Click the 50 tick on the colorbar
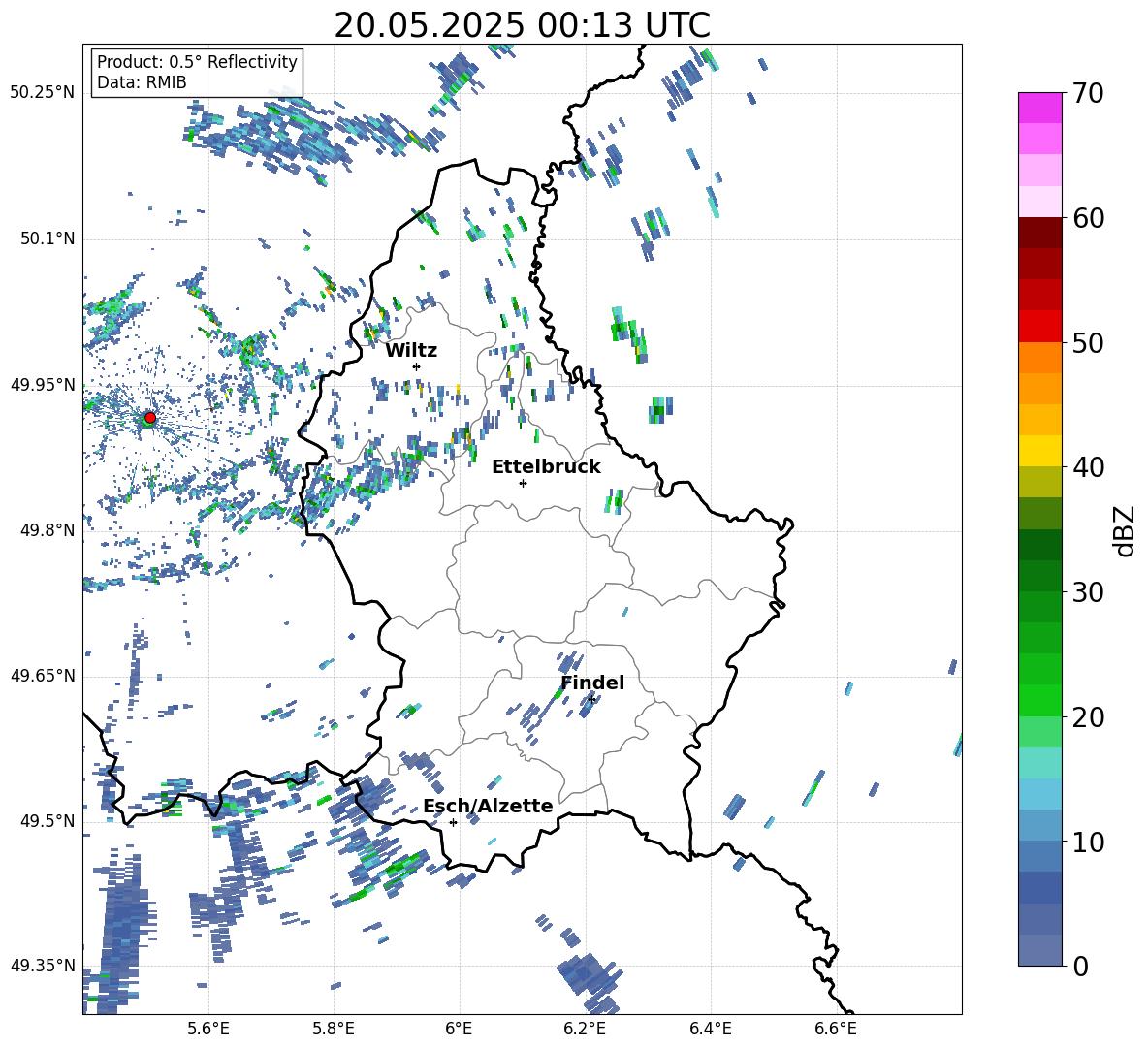The height and width of the screenshot is (1048, 1148). tap(1088, 342)
